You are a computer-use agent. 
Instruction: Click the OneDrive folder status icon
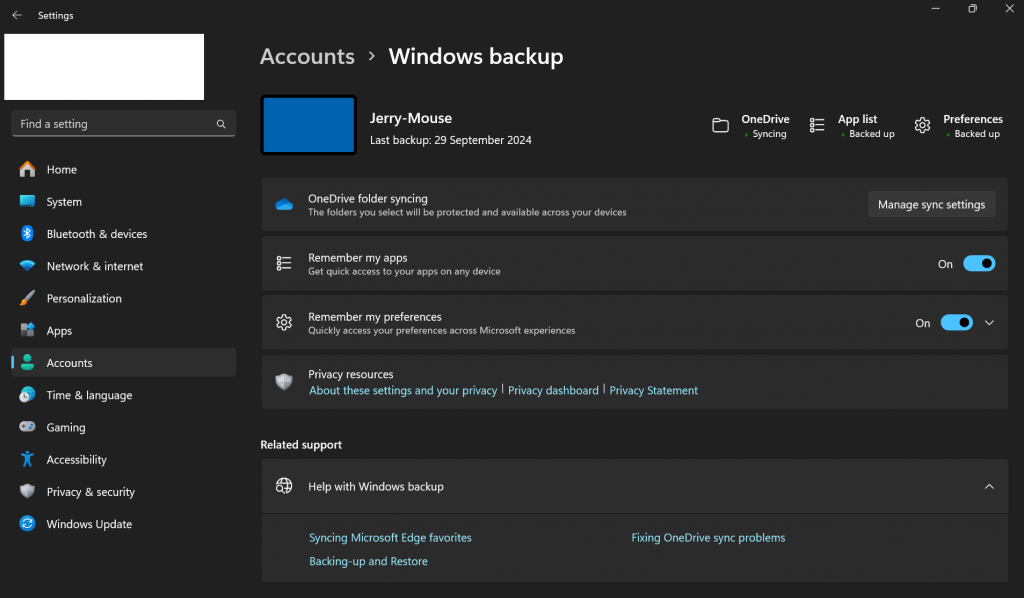click(720, 125)
